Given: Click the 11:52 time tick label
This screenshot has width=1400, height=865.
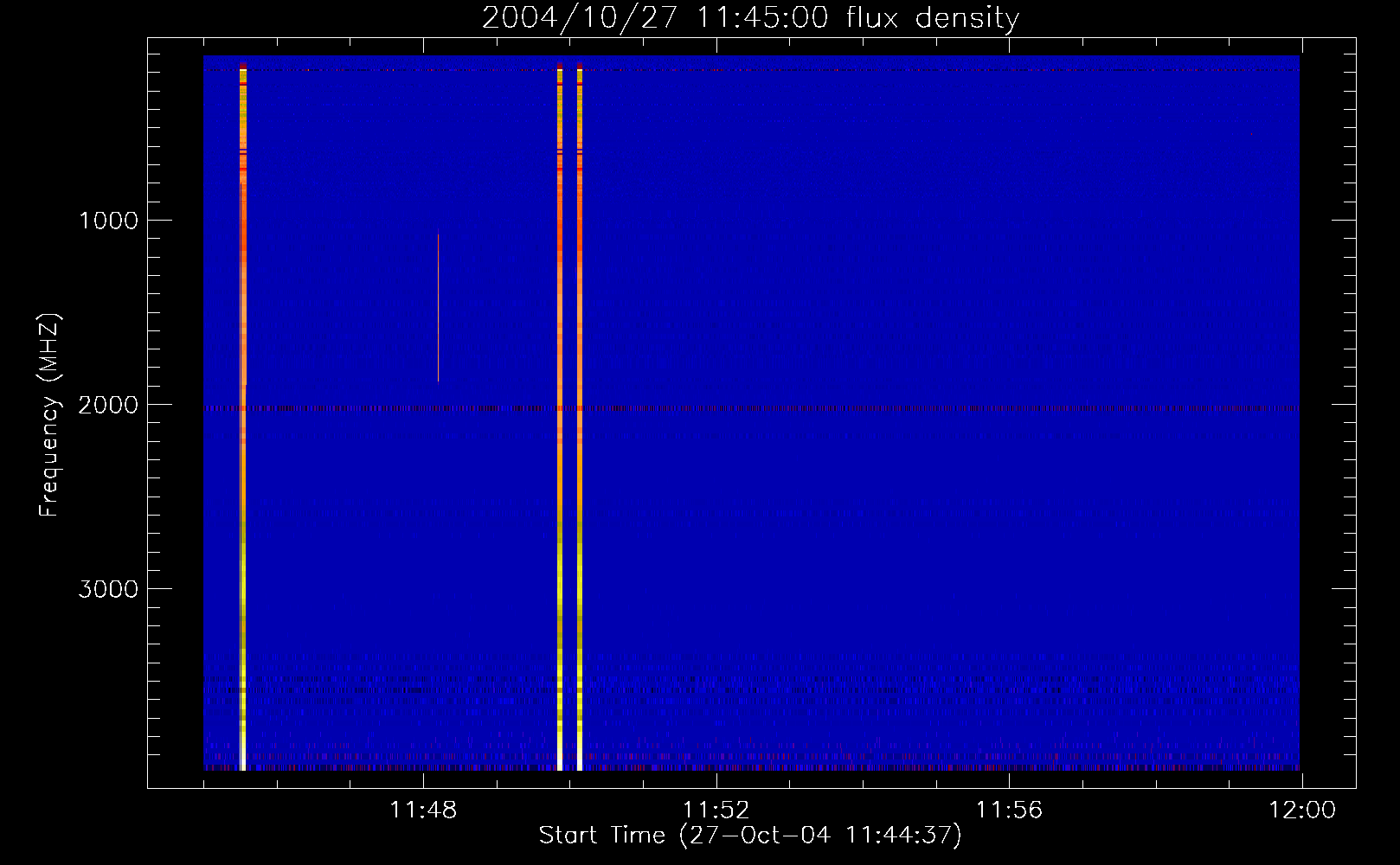Looking at the screenshot, I should point(716,811).
